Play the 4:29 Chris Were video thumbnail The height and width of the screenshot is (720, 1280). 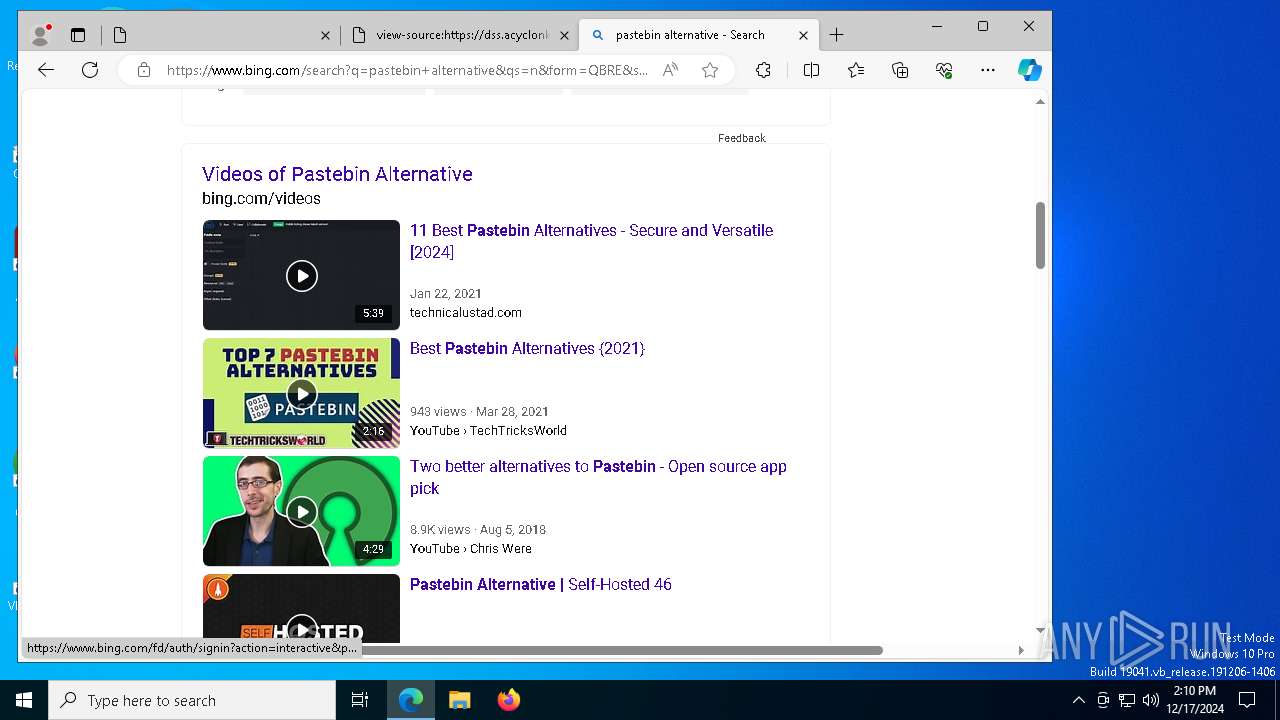[x=301, y=511]
